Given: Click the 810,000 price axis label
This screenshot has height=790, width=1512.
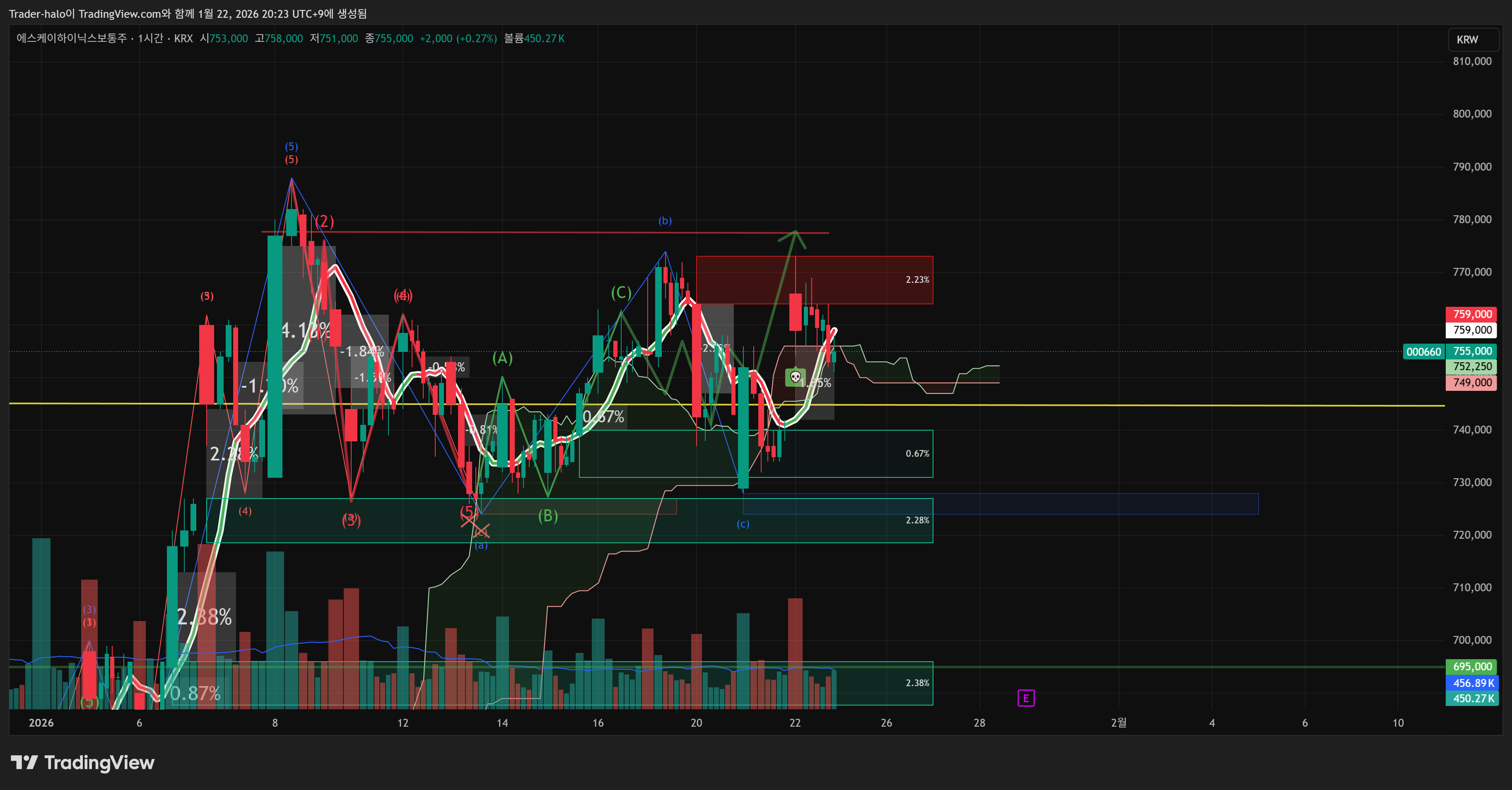Looking at the screenshot, I should (1472, 62).
